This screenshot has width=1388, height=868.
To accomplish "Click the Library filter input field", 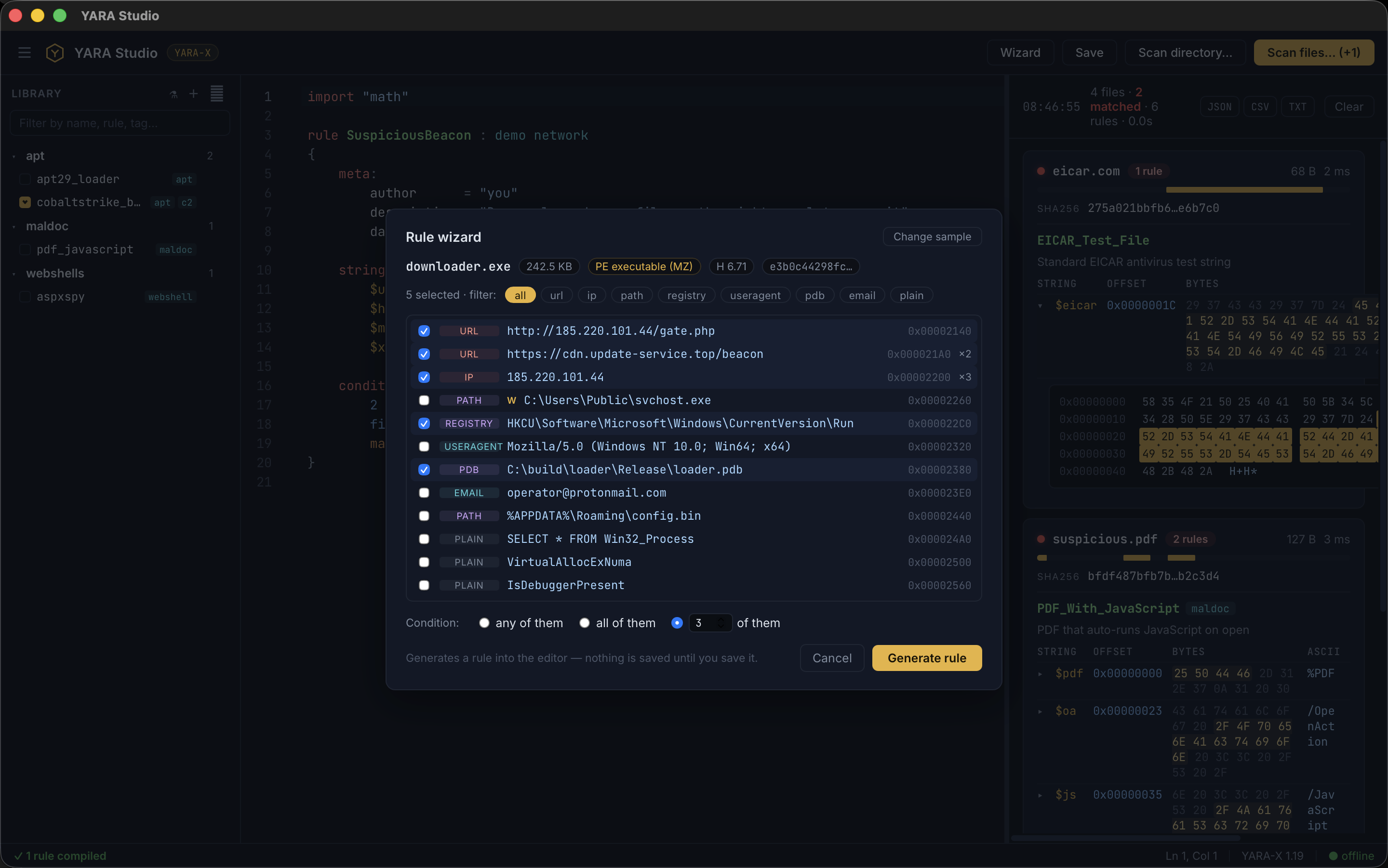I will 120,123.
